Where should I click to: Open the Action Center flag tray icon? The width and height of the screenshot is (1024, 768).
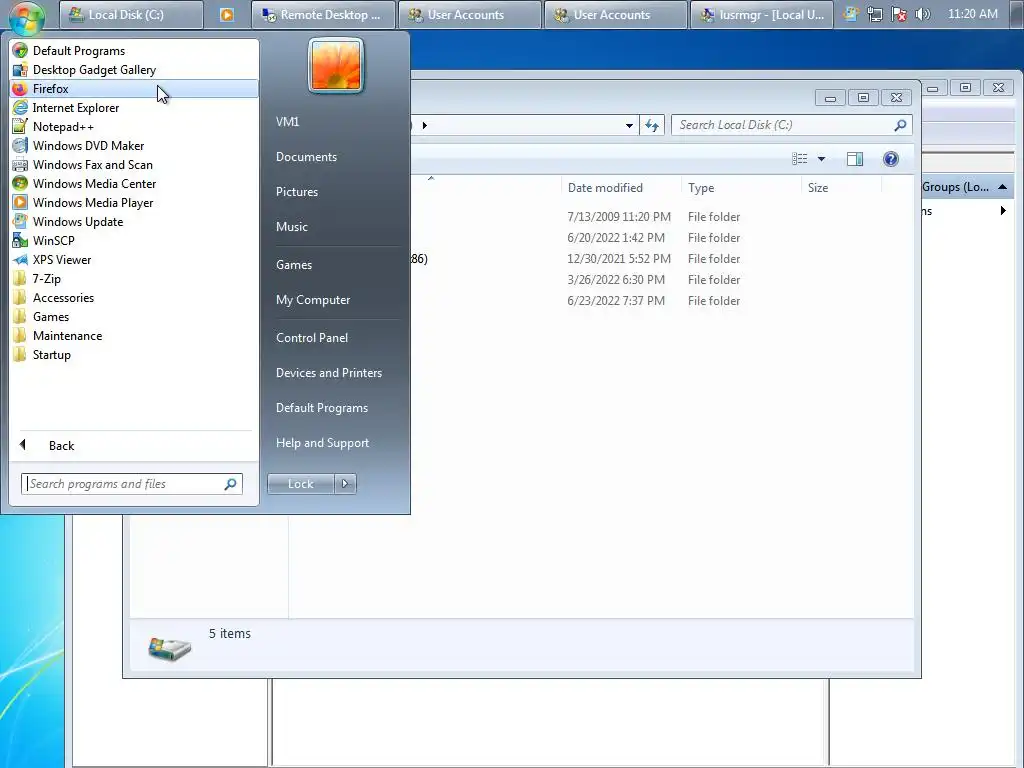[x=899, y=14]
